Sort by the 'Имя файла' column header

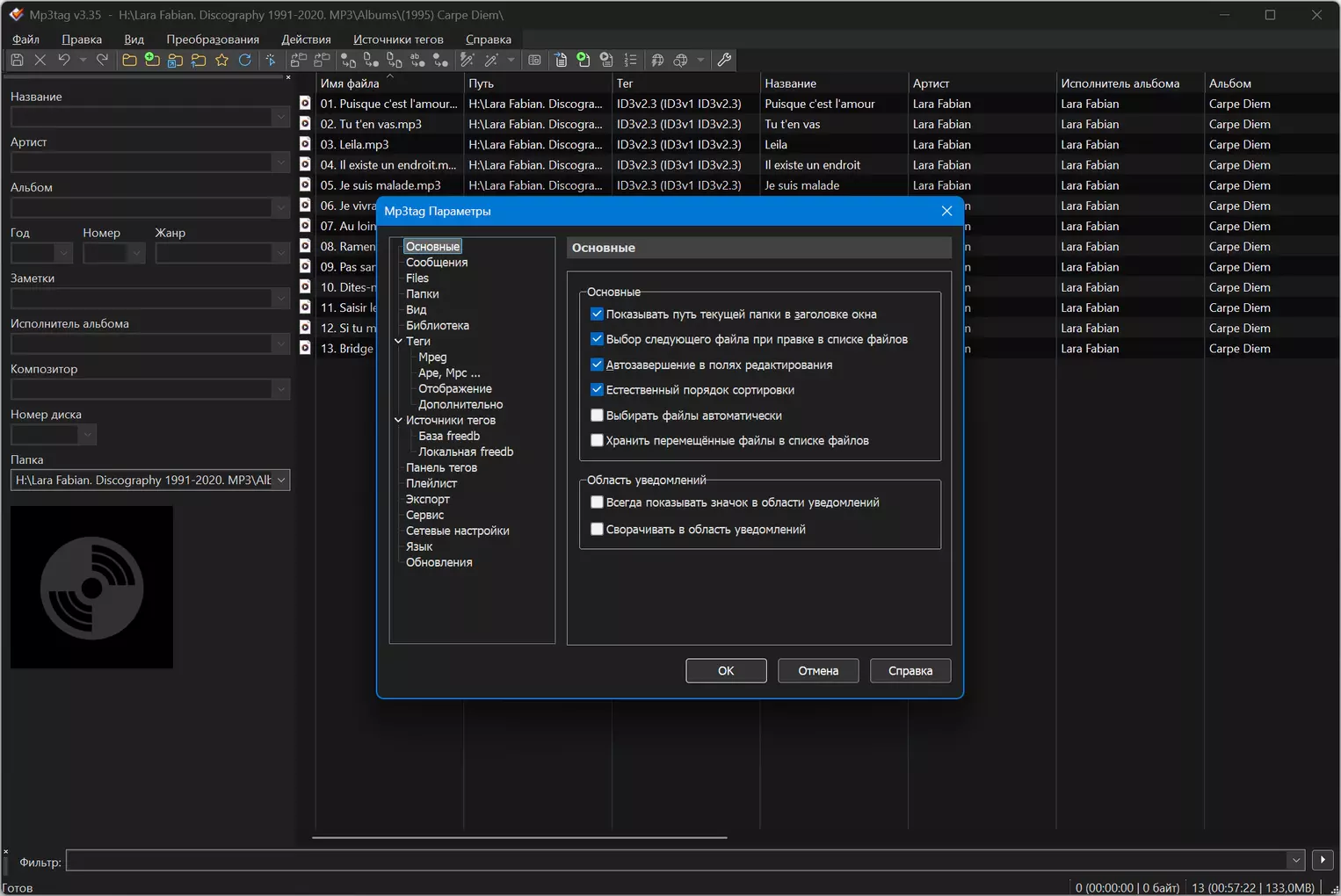click(388, 83)
